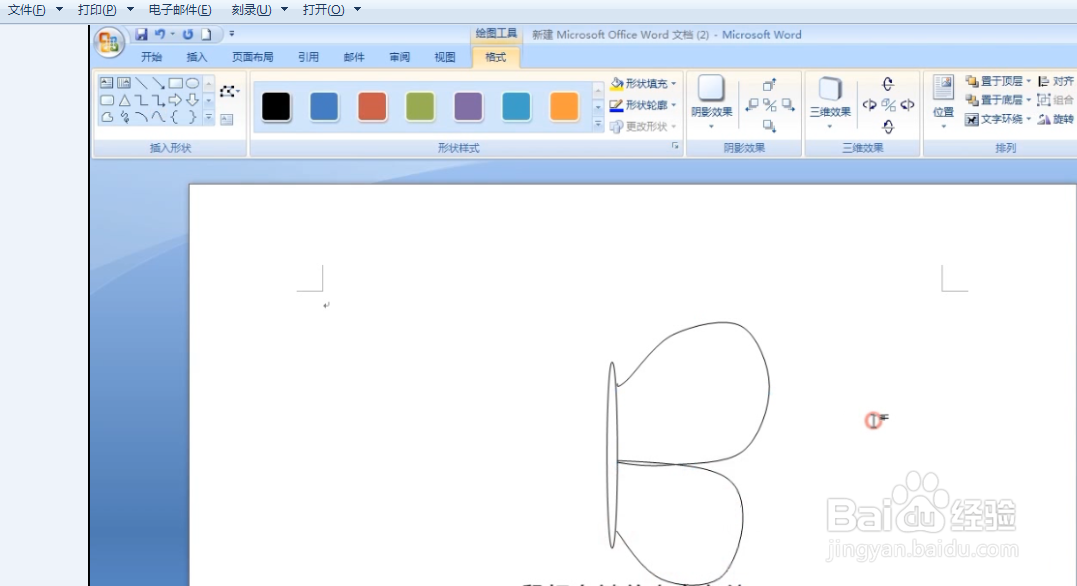
Task: Click the Undo icon
Action: [159, 34]
